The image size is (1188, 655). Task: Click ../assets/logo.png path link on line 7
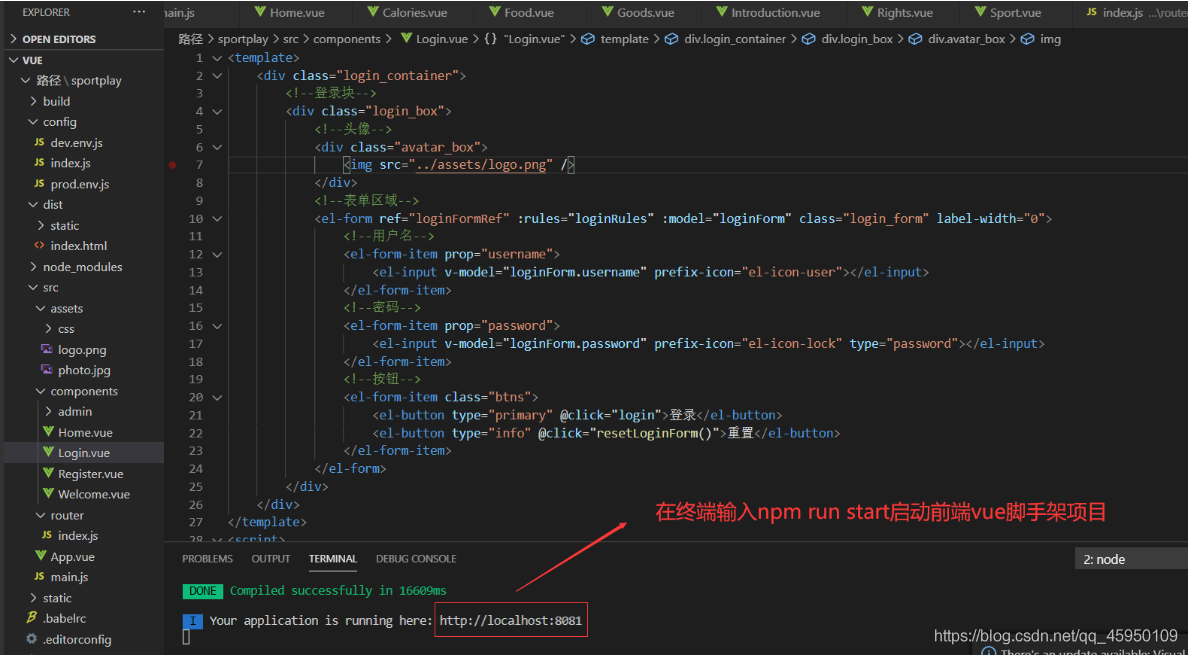click(481, 165)
